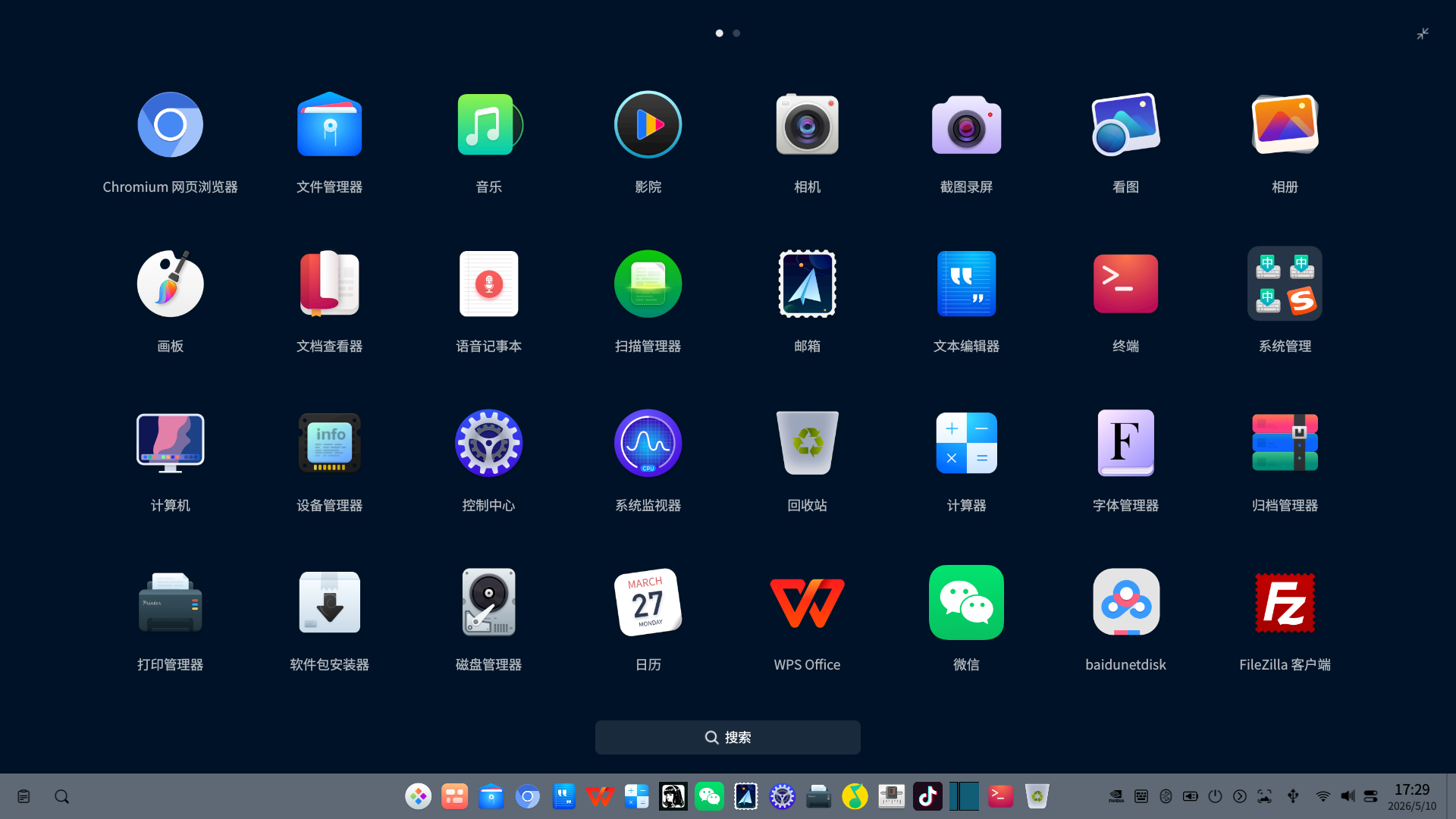The height and width of the screenshot is (819, 1456).
Task: Open Chromium 网页浏览器 from the launcher grid
Action: (x=170, y=125)
